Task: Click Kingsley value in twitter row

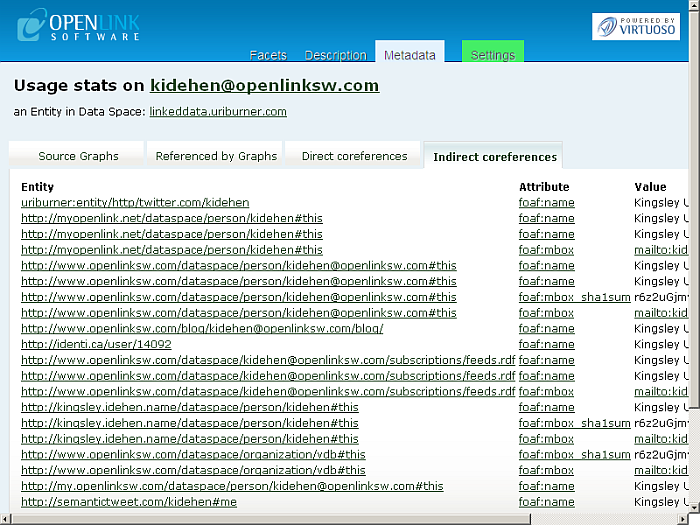Action: (661, 203)
